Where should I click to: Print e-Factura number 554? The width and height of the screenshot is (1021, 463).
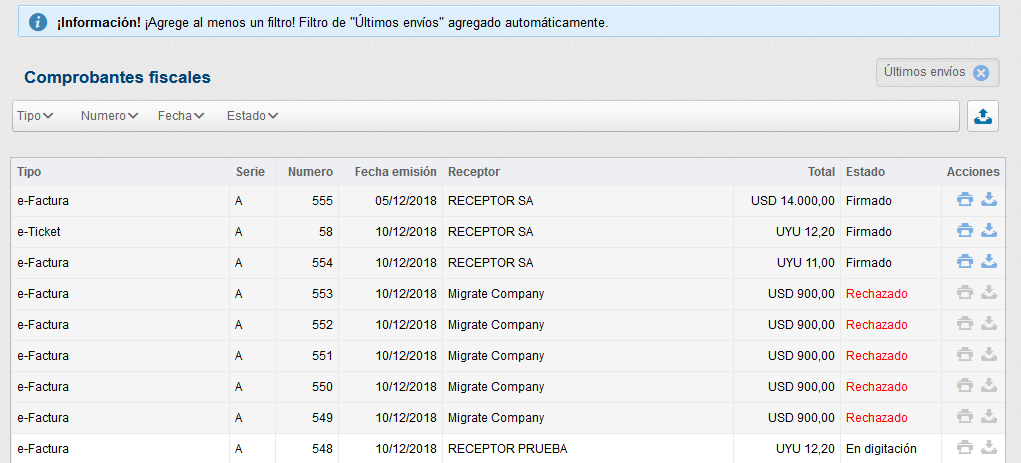965,262
